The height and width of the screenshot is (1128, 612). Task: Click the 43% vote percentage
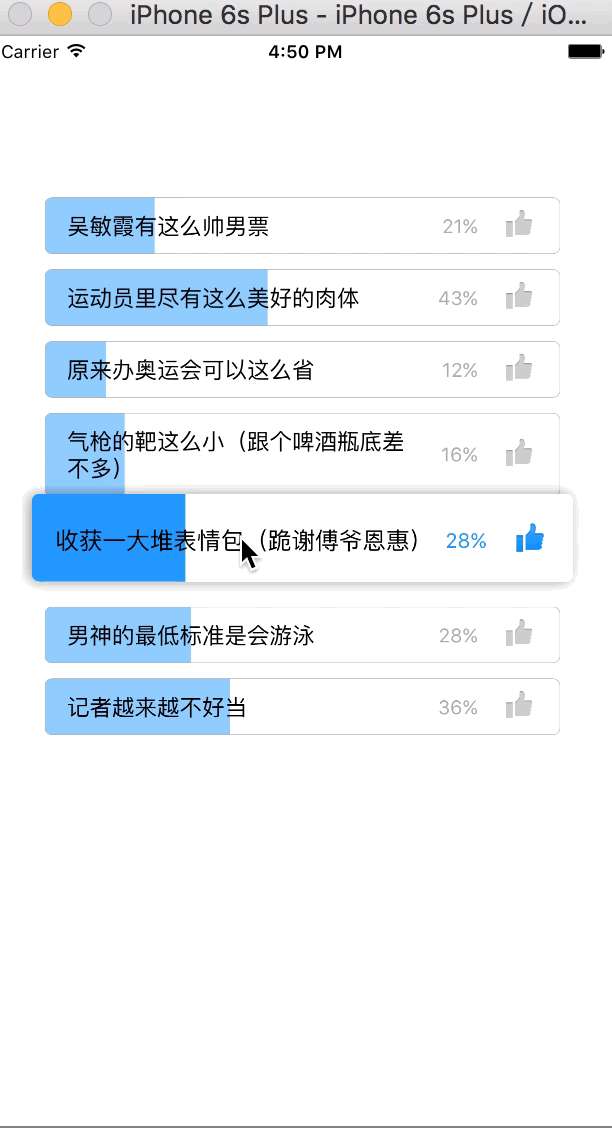(458, 298)
